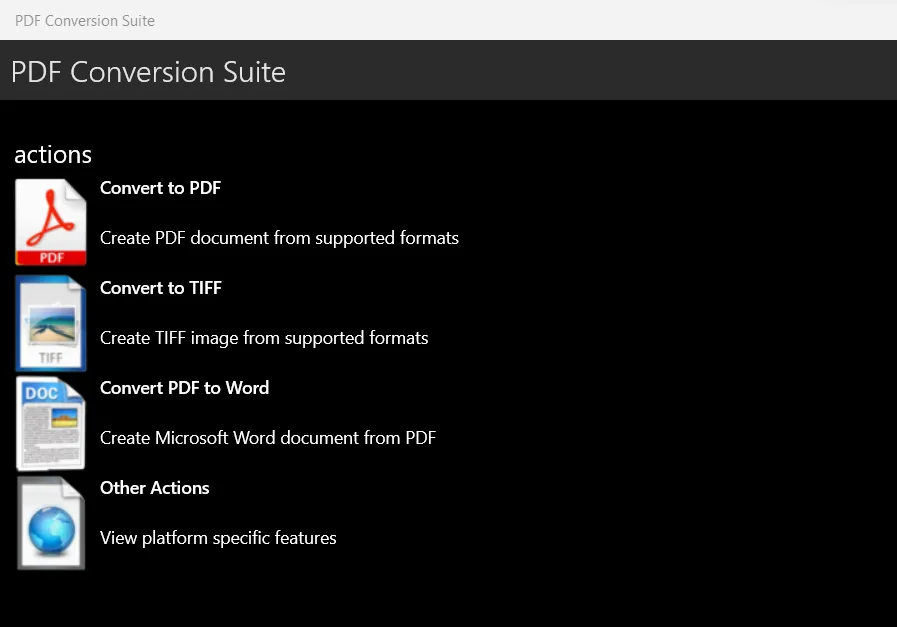Viewport: 897px width, 627px height.
Task: Open the Convert to PDF action
Action: [x=160, y=188]
